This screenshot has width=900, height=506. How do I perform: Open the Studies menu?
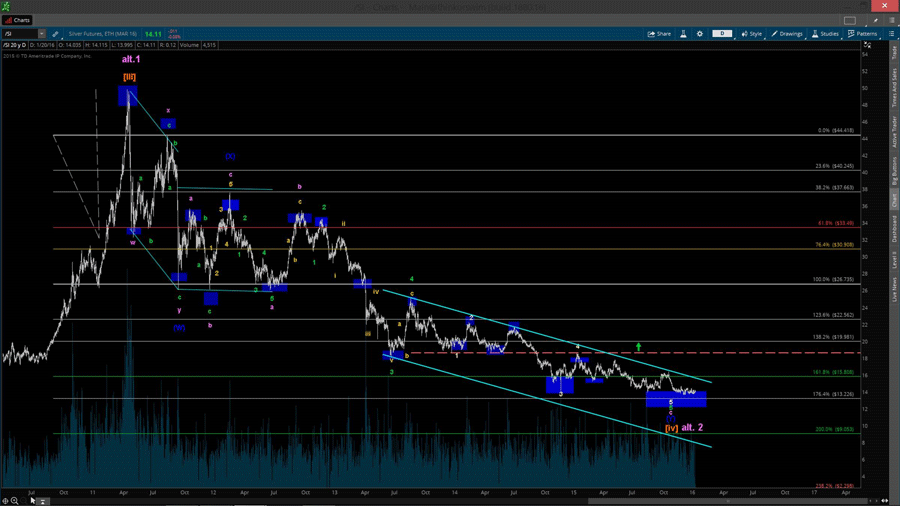[x=826, y=34]
